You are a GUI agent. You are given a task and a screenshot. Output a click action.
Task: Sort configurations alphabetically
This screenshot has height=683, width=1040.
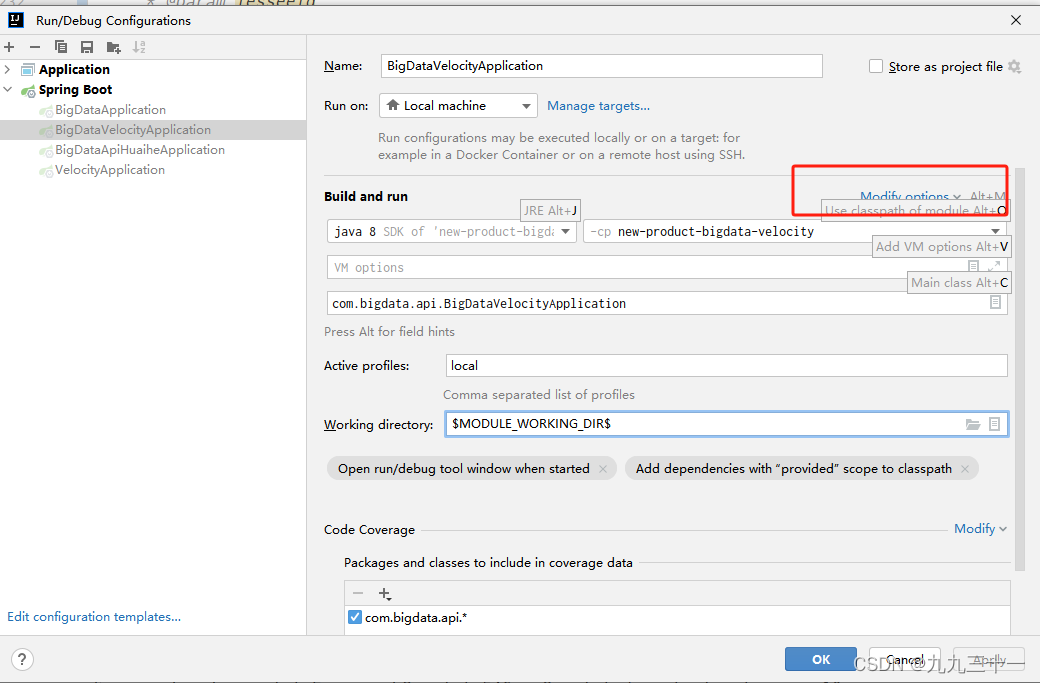[x=139, y=47]
